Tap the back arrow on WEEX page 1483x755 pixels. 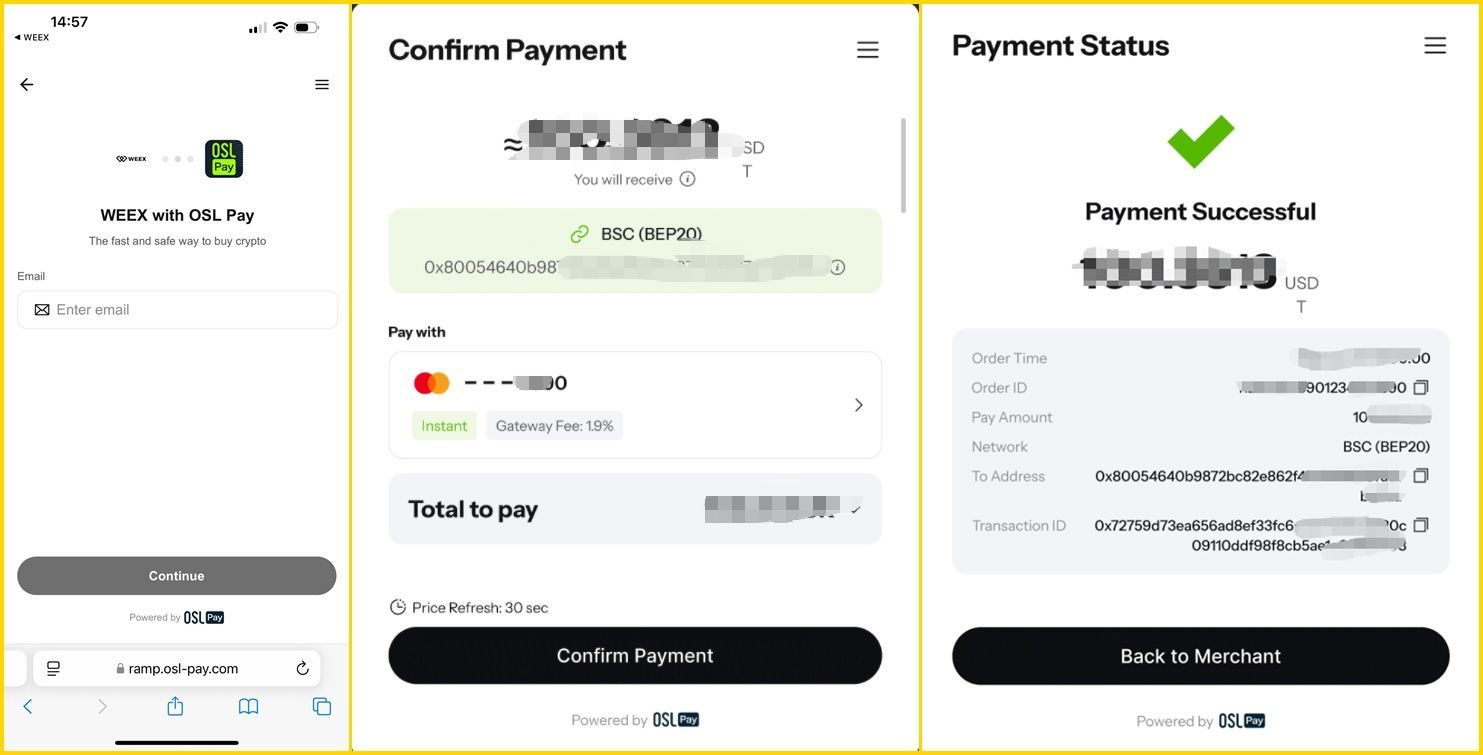(27, 85)
